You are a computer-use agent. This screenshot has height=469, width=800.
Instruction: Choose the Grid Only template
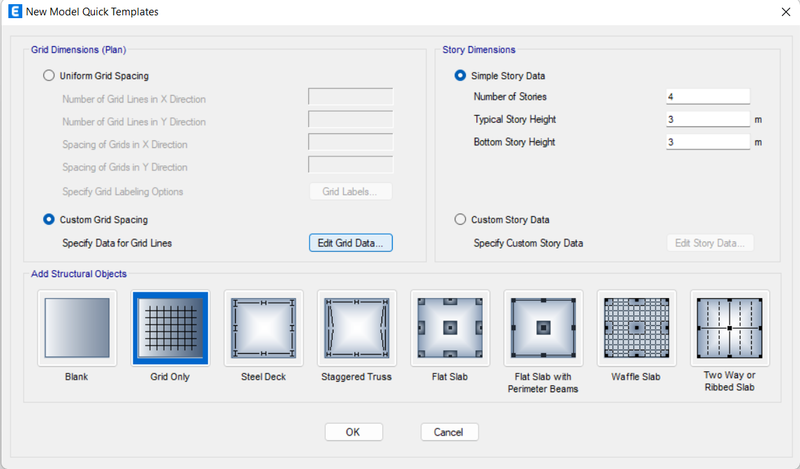[x=170, y=328]
